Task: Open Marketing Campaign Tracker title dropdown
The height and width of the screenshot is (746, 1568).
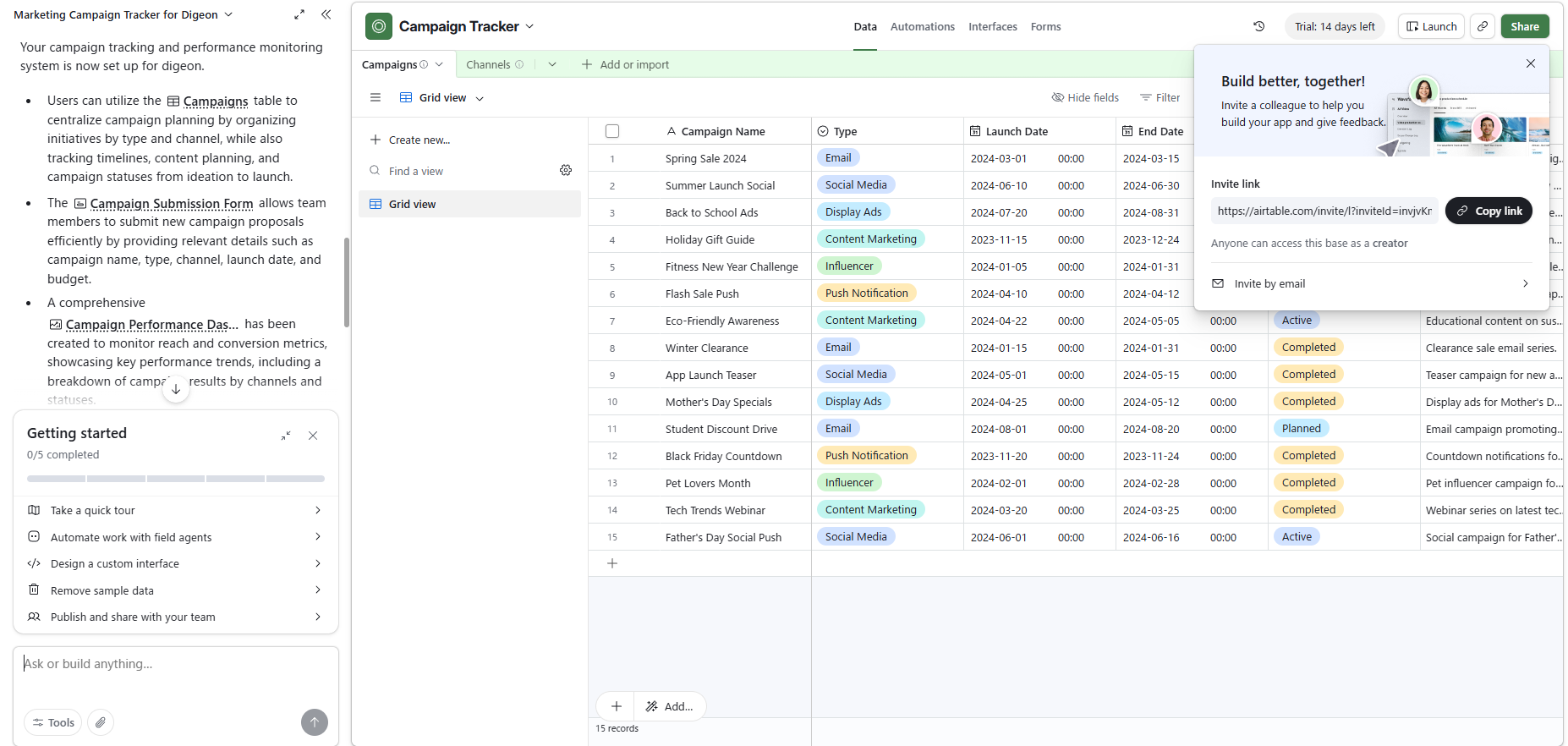Action: coord(228,14)
